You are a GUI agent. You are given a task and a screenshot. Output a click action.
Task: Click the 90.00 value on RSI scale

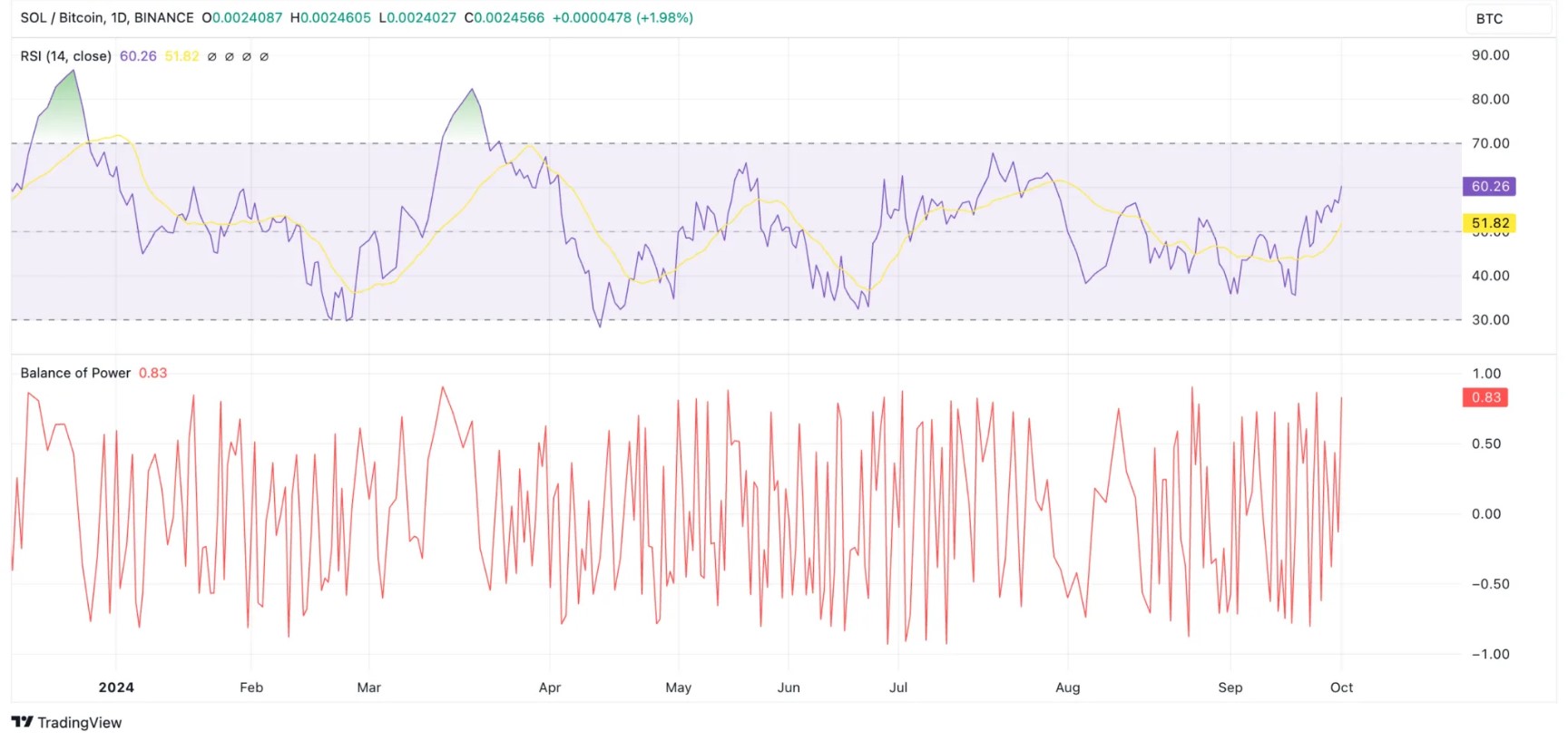[x=1490, y=55]
